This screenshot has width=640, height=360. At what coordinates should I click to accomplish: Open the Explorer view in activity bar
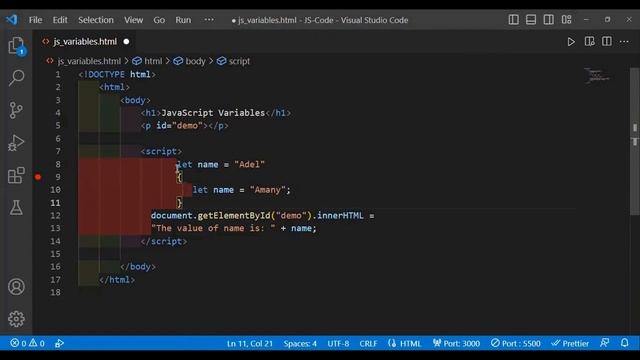click(16, 45)
